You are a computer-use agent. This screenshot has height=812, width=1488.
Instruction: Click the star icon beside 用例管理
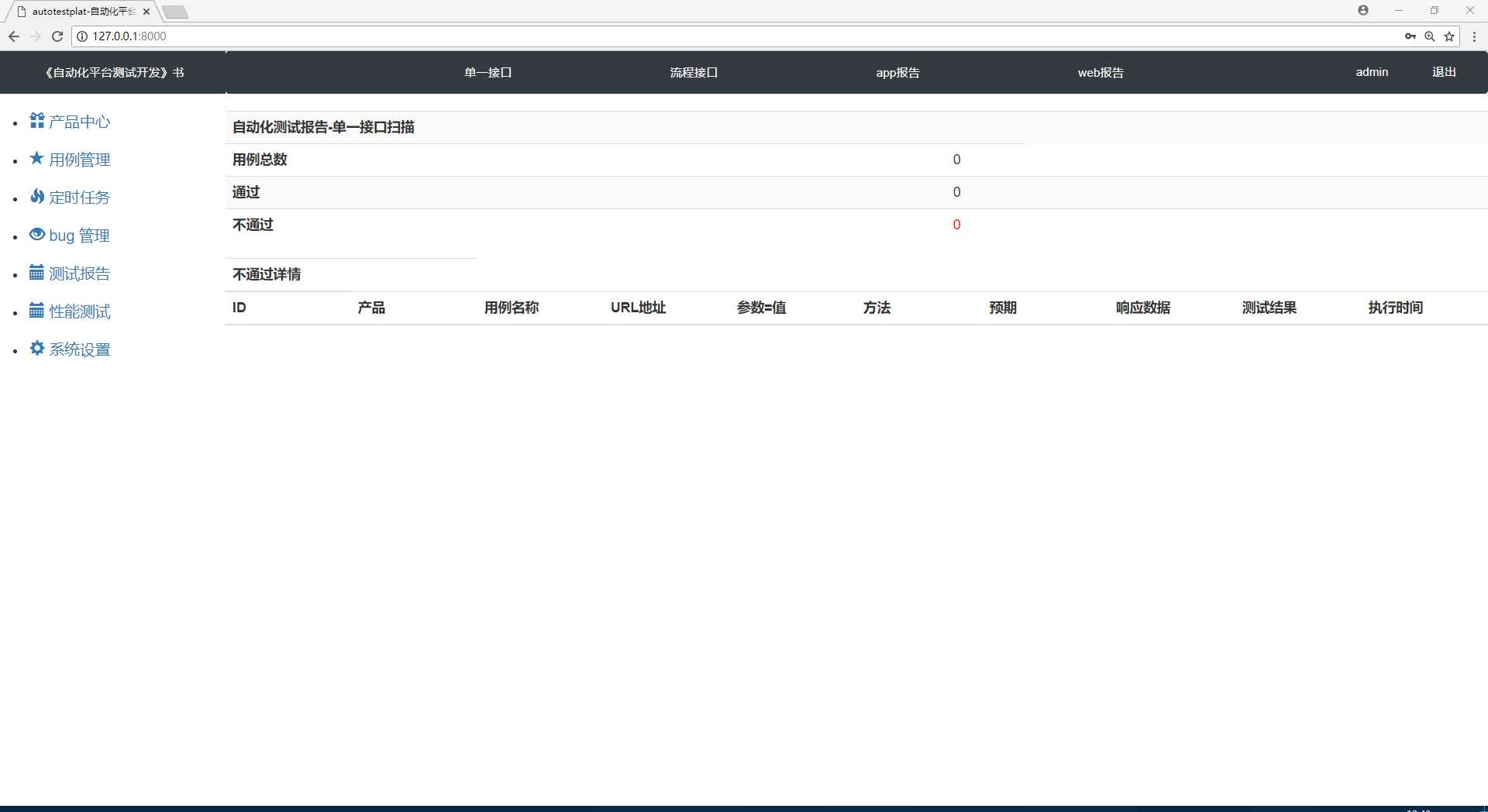click(x=36, y=158)
